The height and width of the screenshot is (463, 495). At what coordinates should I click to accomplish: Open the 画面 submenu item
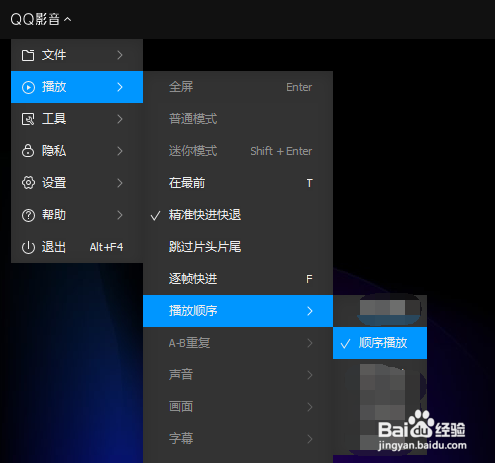click(238, 407)
